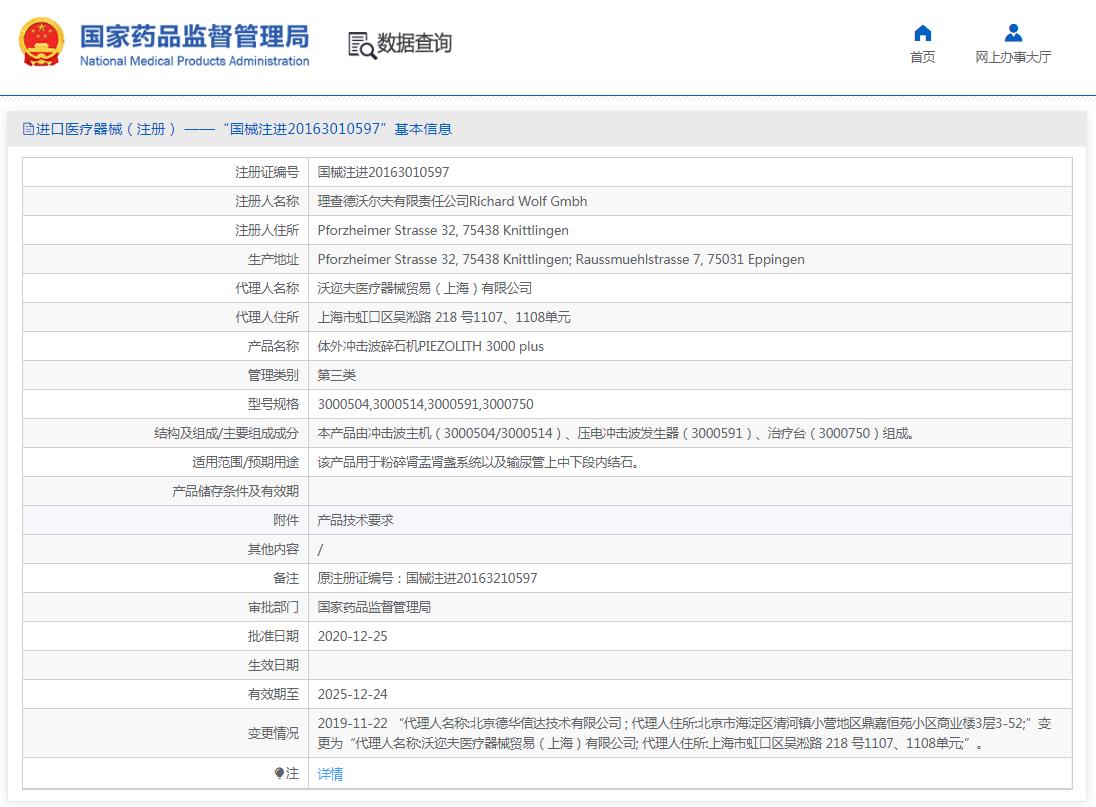Click the 备注 row label

click(286, 578)
